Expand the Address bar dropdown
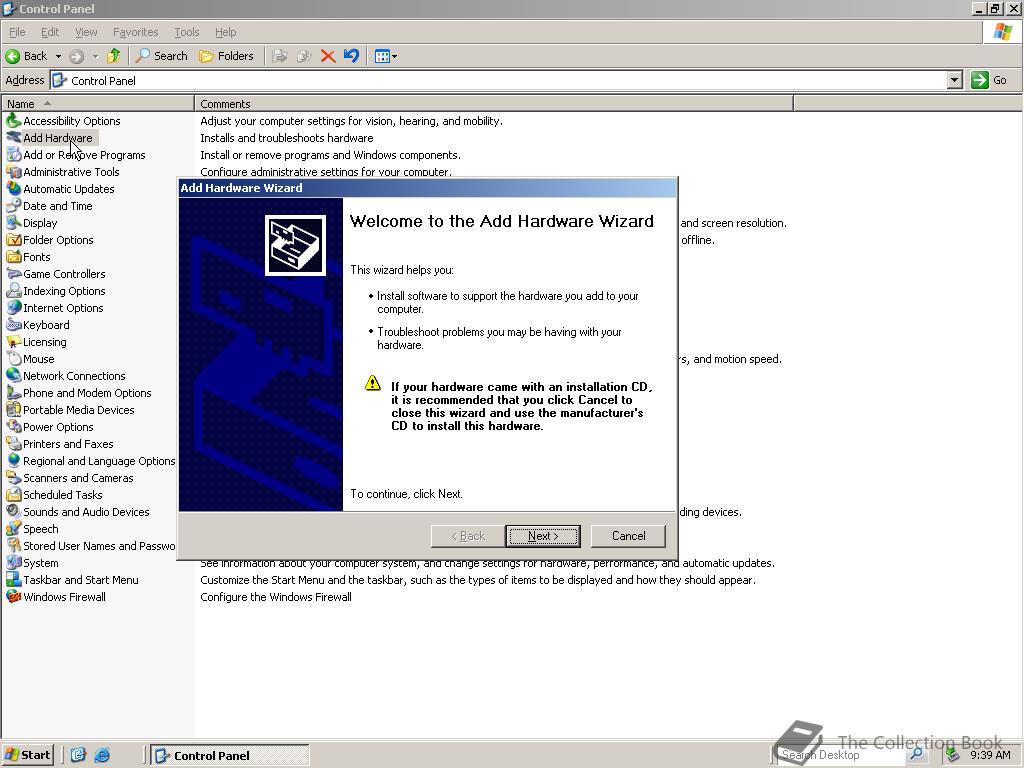Image resolution: width=1024 pixels, height=768 pixels. click(x=955, y=80)
